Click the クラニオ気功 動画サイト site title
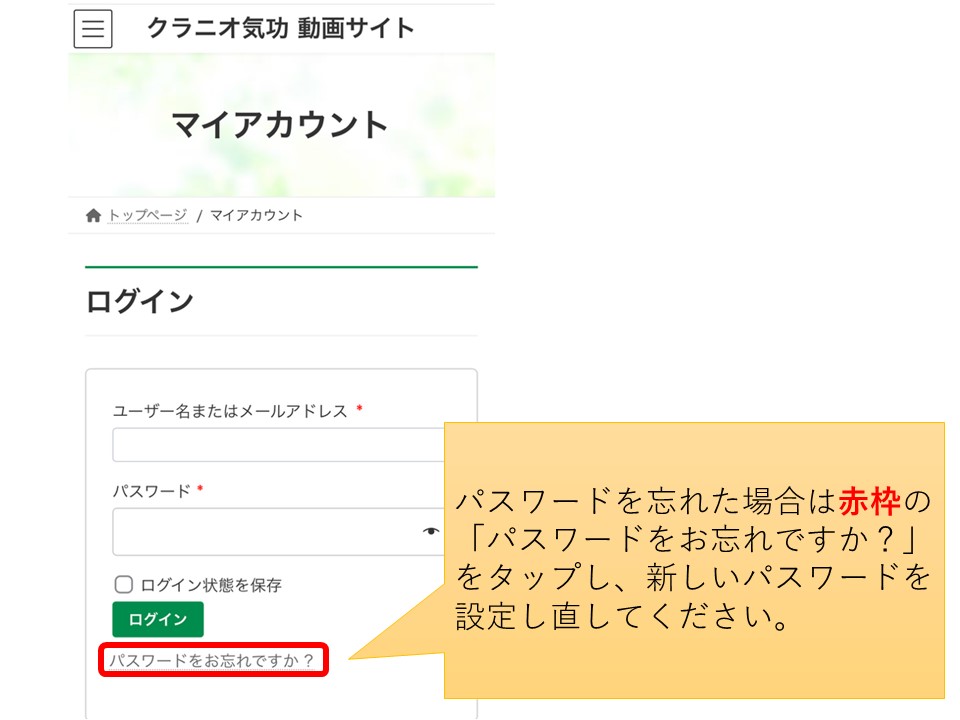Screen dimensions: 960x720 click(x=281, y=29)
